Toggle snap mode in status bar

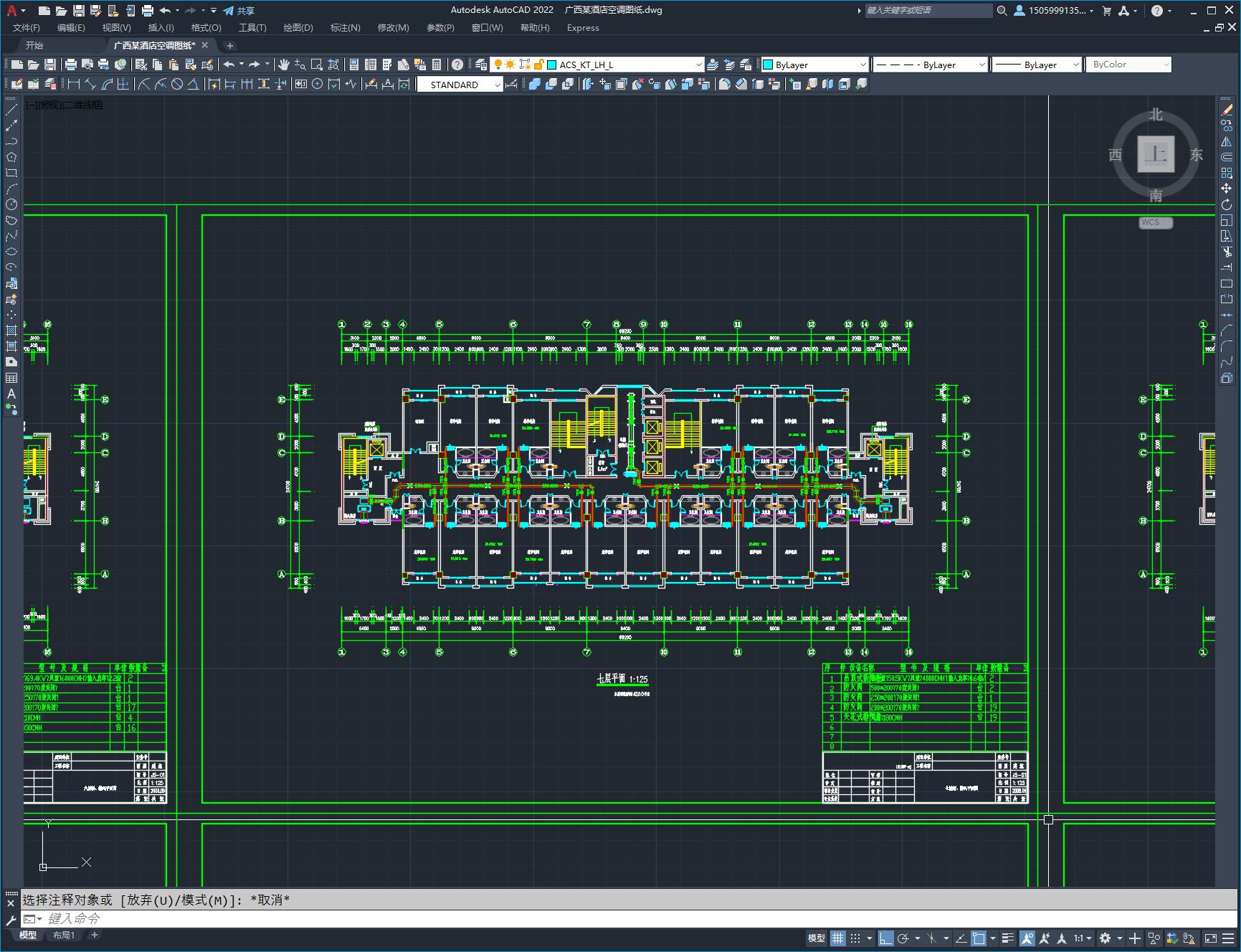pyautogui.click(x=855, y=938)
